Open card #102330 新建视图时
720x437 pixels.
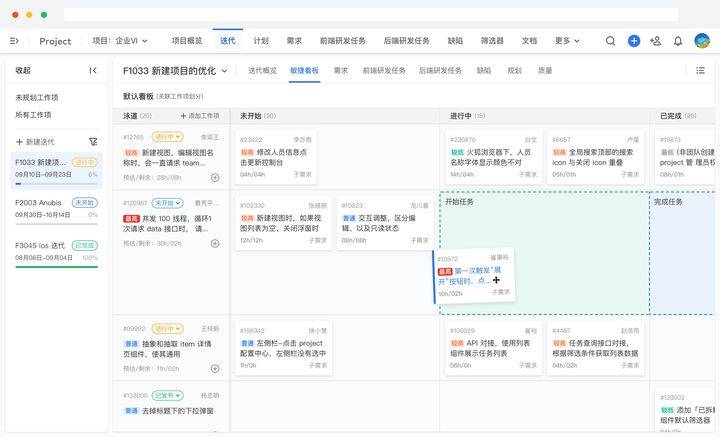(283, 223)
